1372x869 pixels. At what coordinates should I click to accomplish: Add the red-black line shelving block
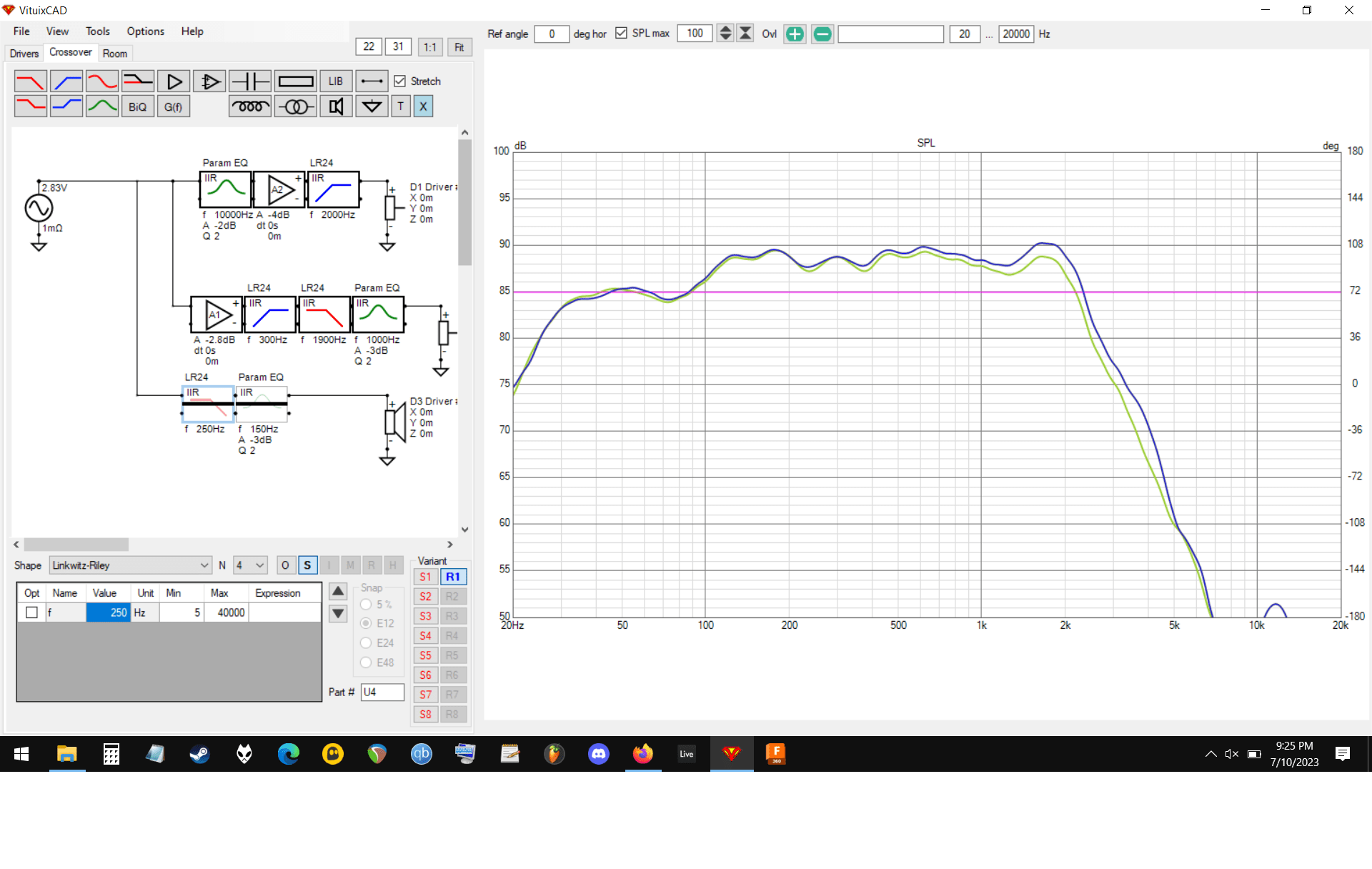[x=137, y=81]
